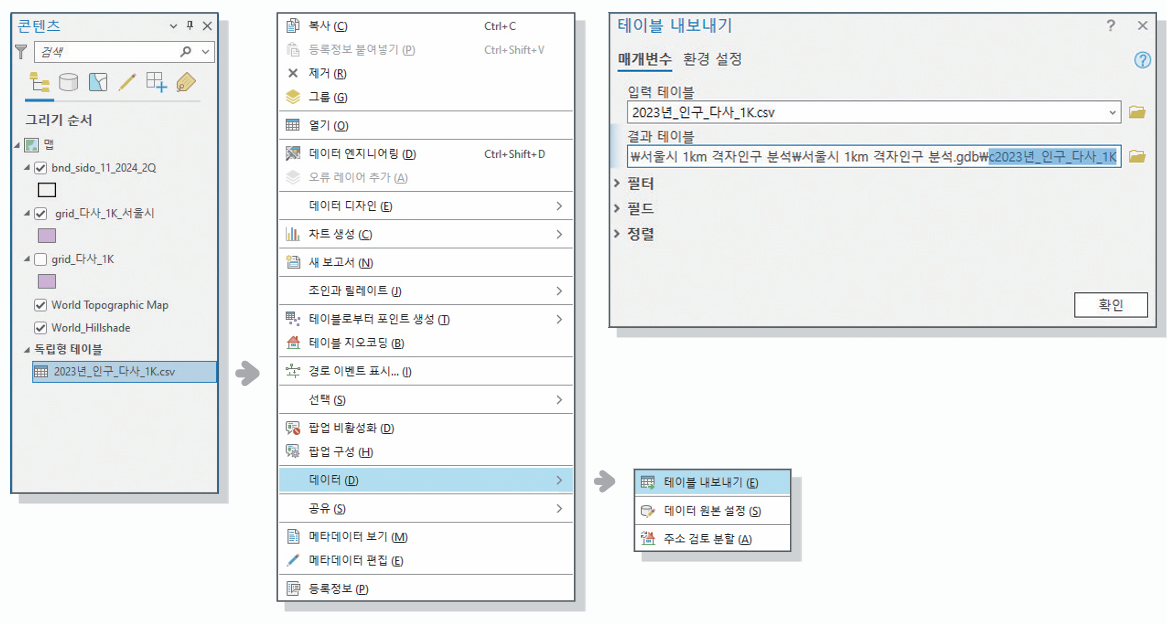The image size is (1167, 624).
Task: Open 등록정보 (P) properties entry
Action: [x=426, y=588]
